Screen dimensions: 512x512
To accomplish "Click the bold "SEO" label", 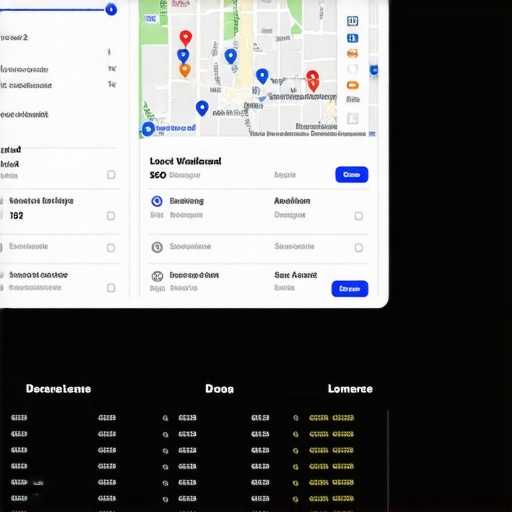I will coord(158,175).
